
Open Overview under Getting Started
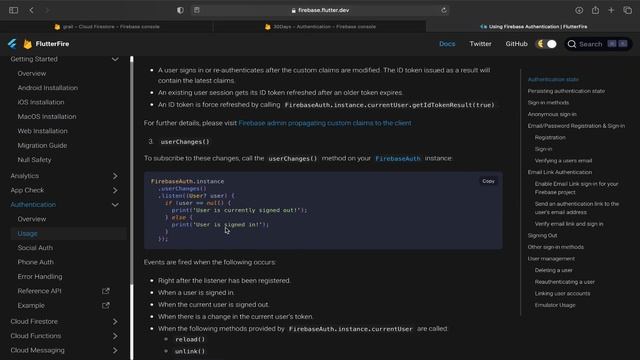coord(32,73)
